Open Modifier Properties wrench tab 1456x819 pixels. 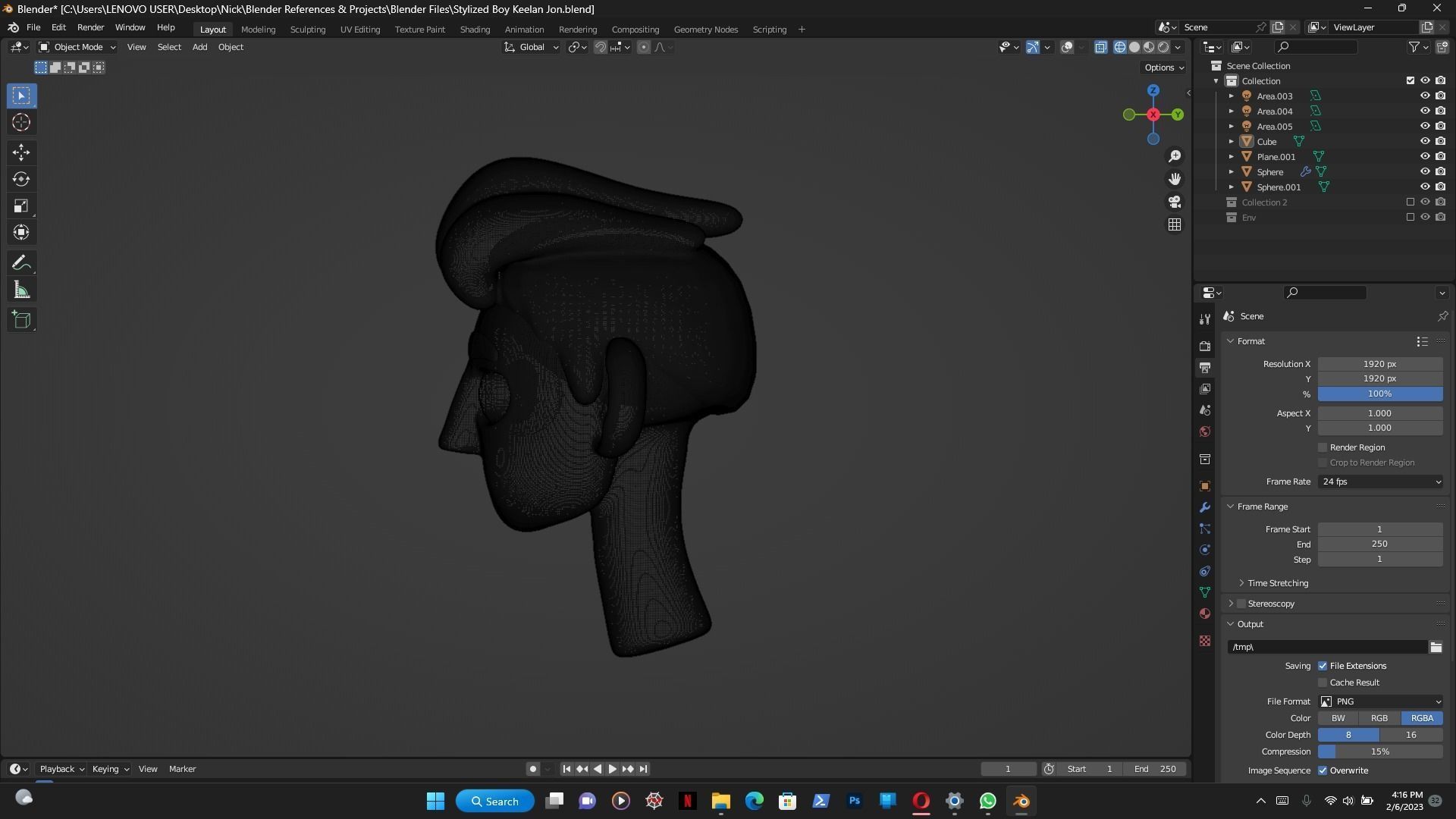tap(1205, 507)
